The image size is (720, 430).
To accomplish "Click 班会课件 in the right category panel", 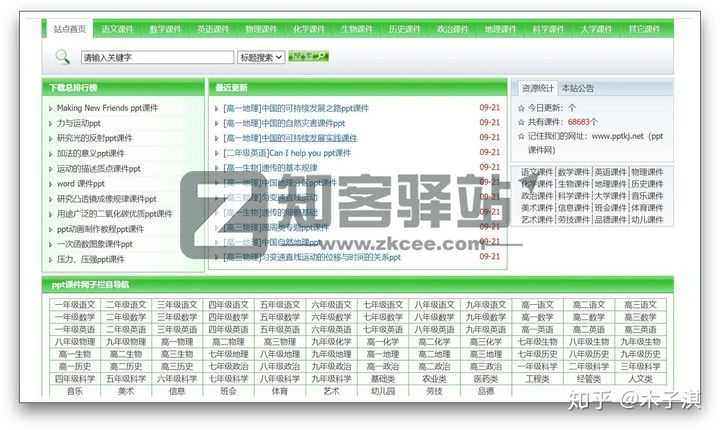I will click(x=610, y=208).
